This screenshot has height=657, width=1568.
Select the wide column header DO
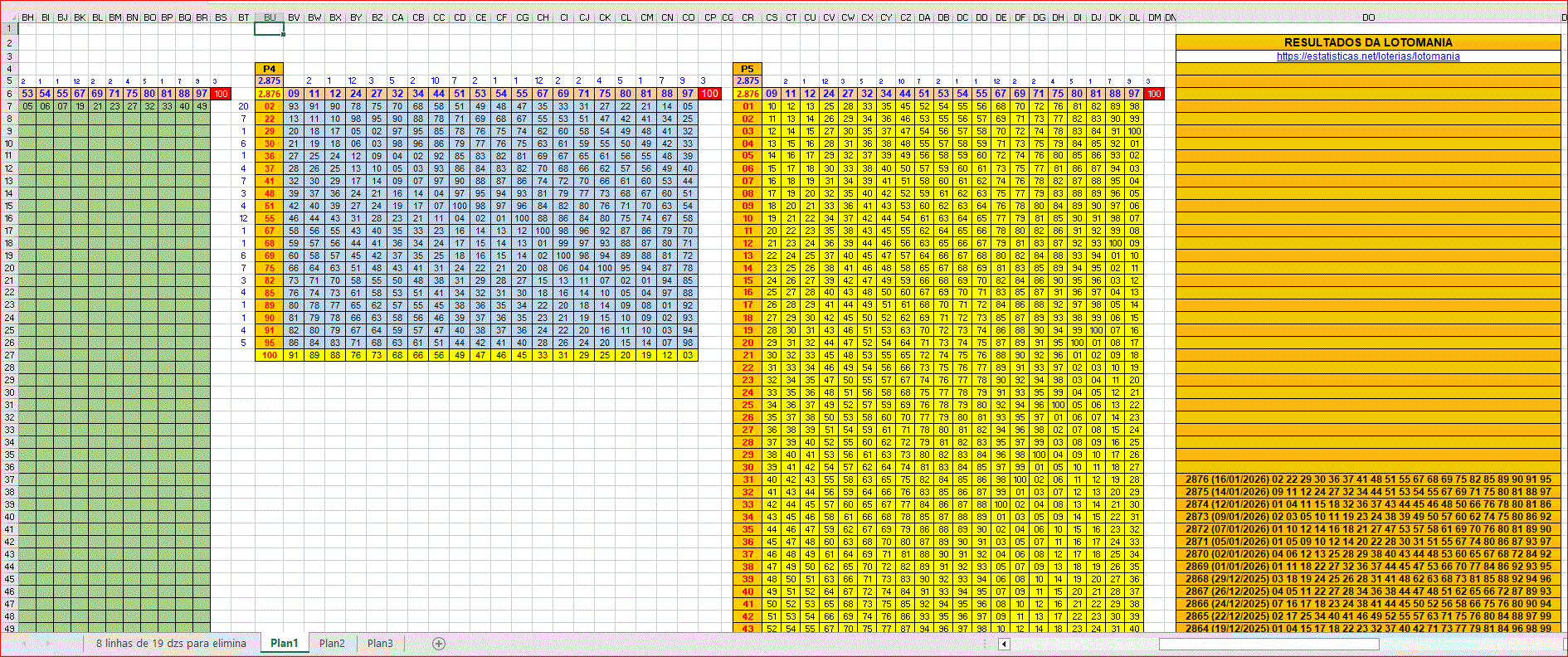[1368, 17]
